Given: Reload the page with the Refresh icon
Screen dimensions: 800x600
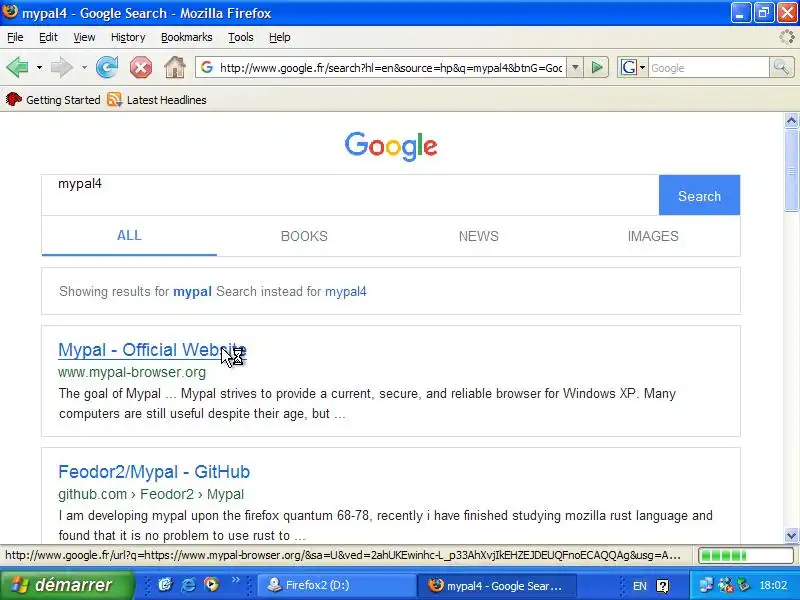Looking at the screenshot, I should point(107,67).
